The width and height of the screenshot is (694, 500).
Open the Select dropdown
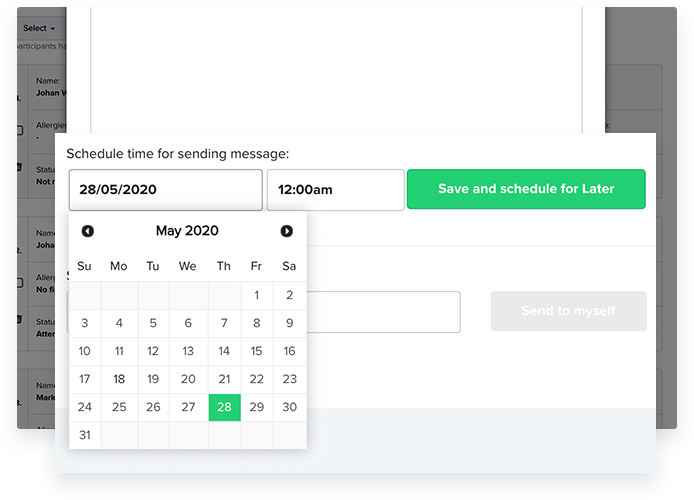tap(39, 28)
